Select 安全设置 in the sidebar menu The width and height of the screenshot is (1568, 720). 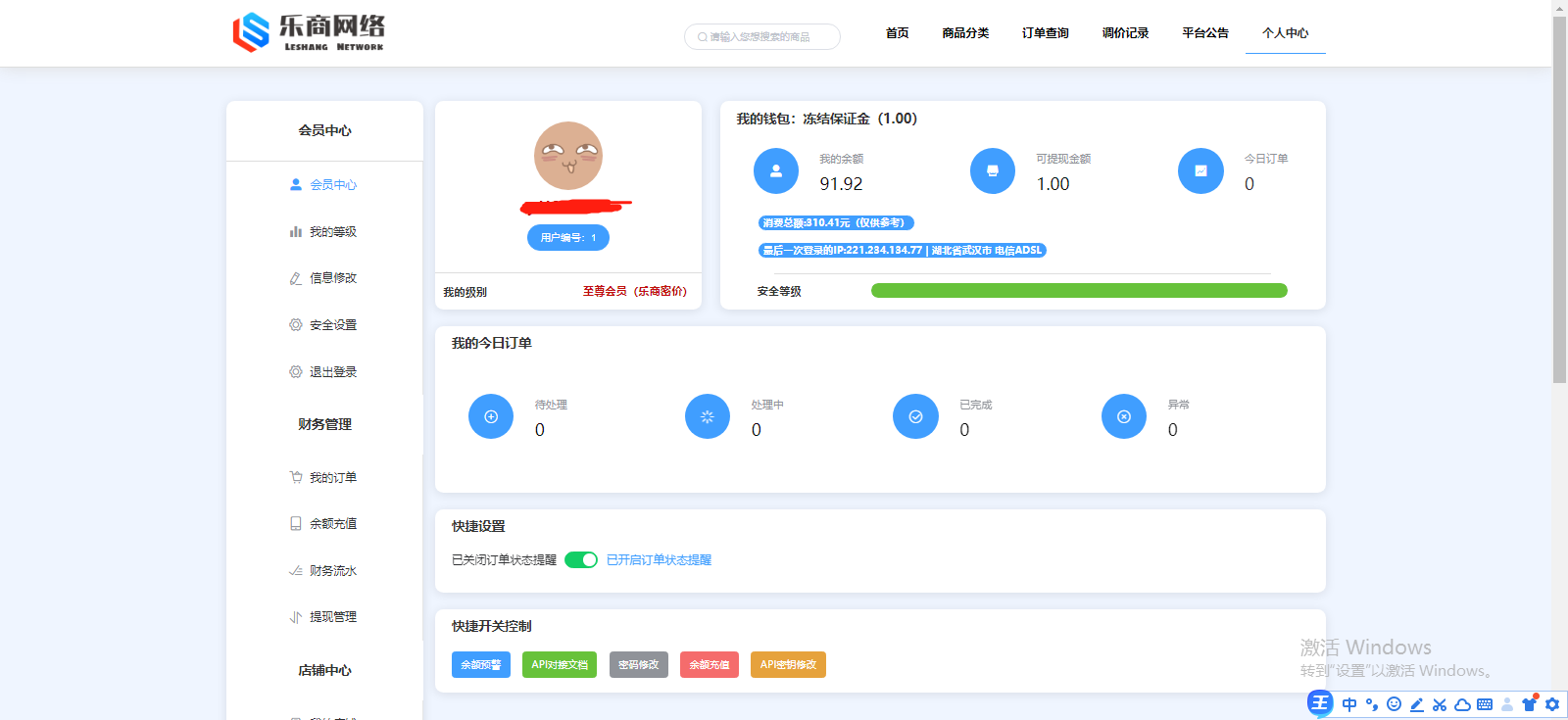click(x=332, y=325)
